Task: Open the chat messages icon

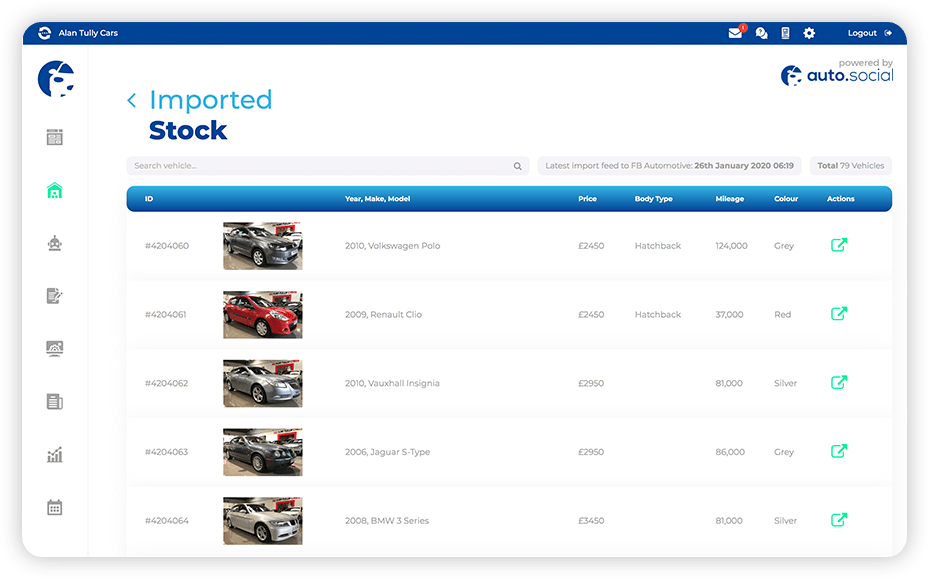Action: 761,33
